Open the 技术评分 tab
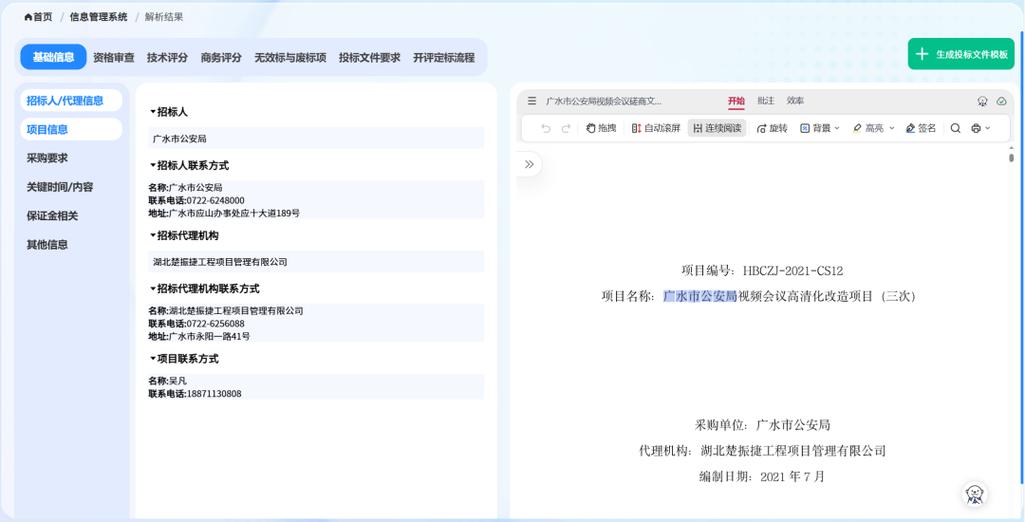Screen dimensions: 1025x522 (167, 57)
